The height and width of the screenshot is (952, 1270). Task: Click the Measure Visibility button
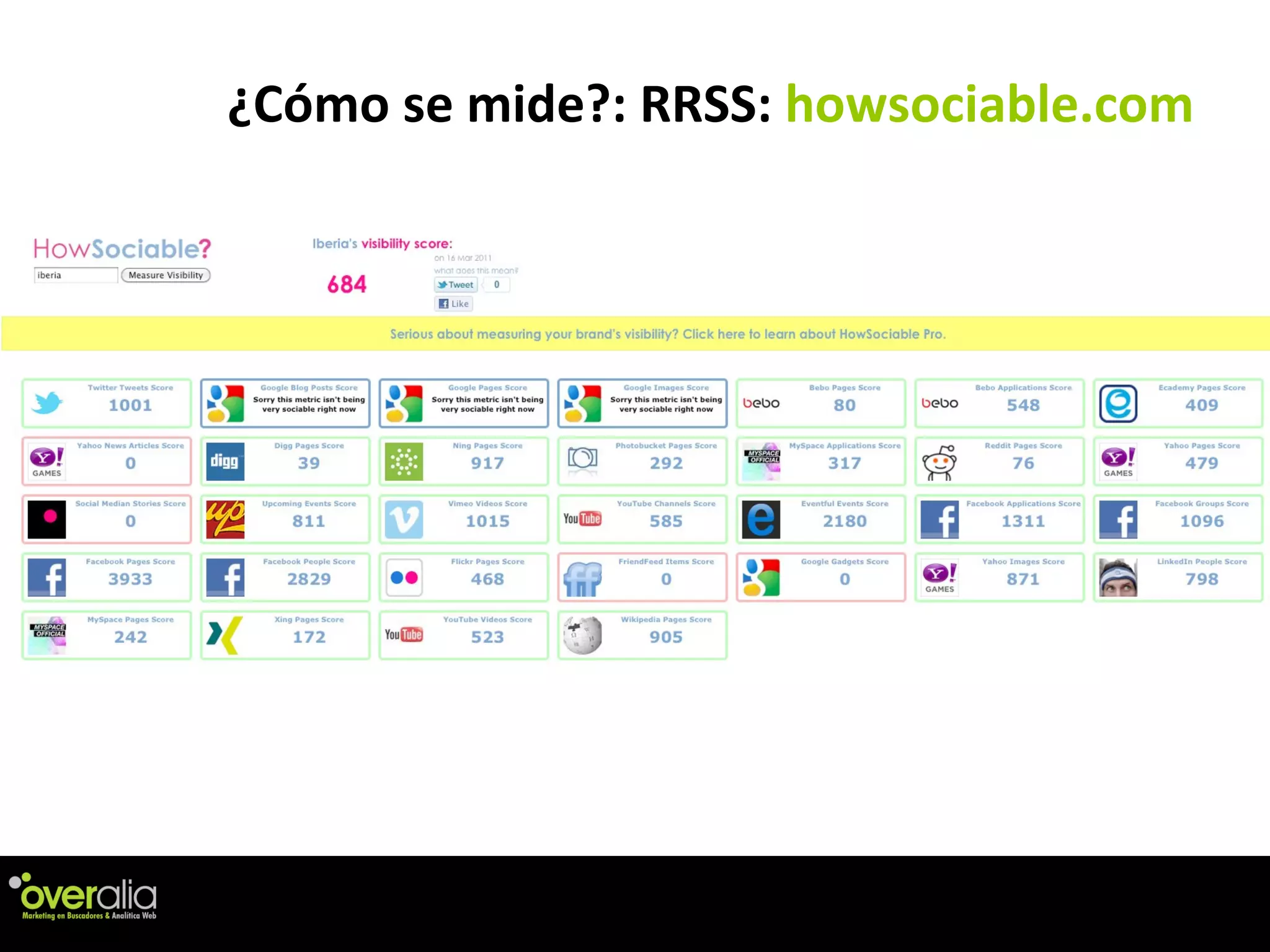[x=166, y=275]
